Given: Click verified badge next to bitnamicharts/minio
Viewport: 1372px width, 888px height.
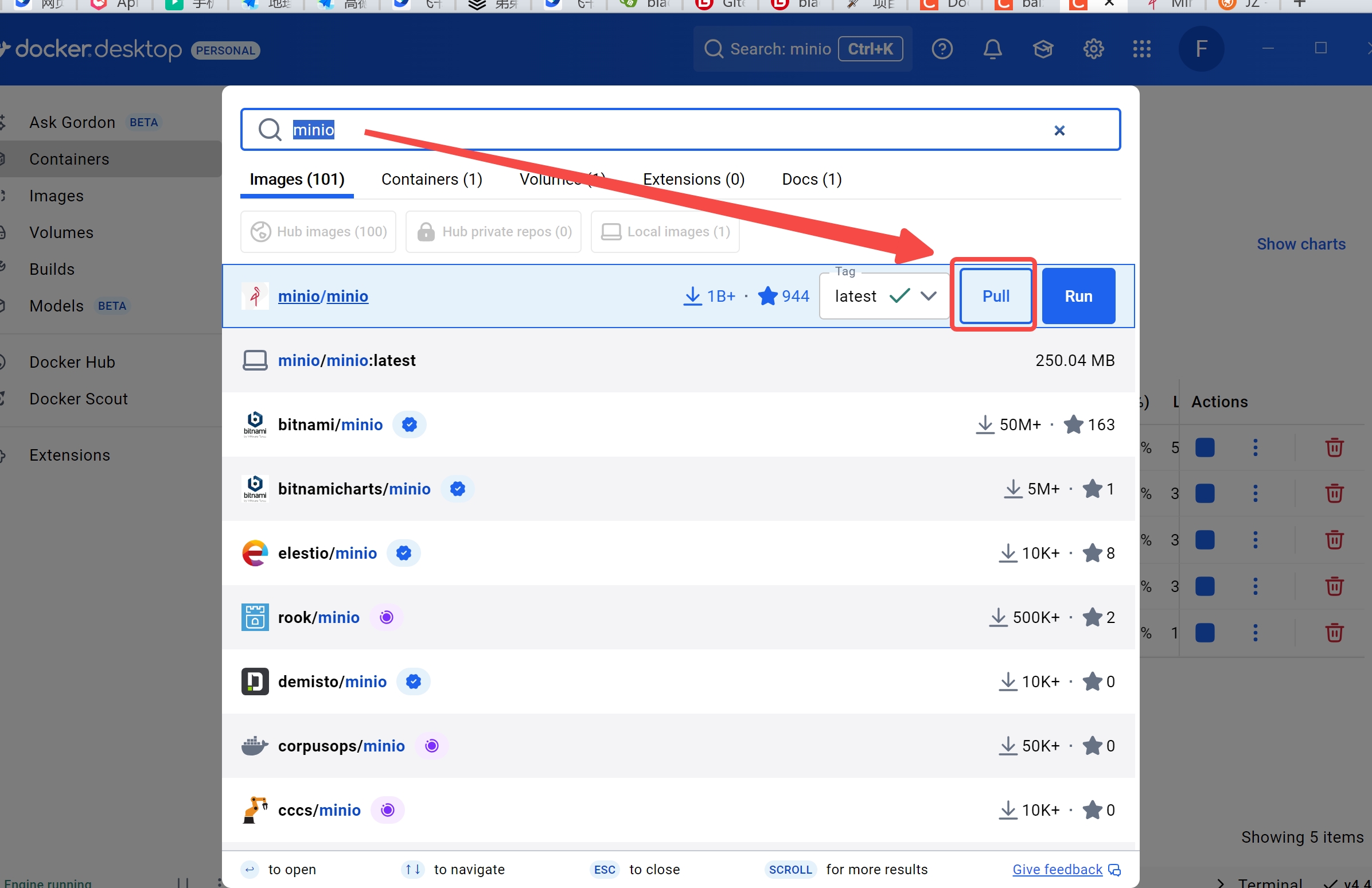Looking at the screenshot, I should click(458, 489).
